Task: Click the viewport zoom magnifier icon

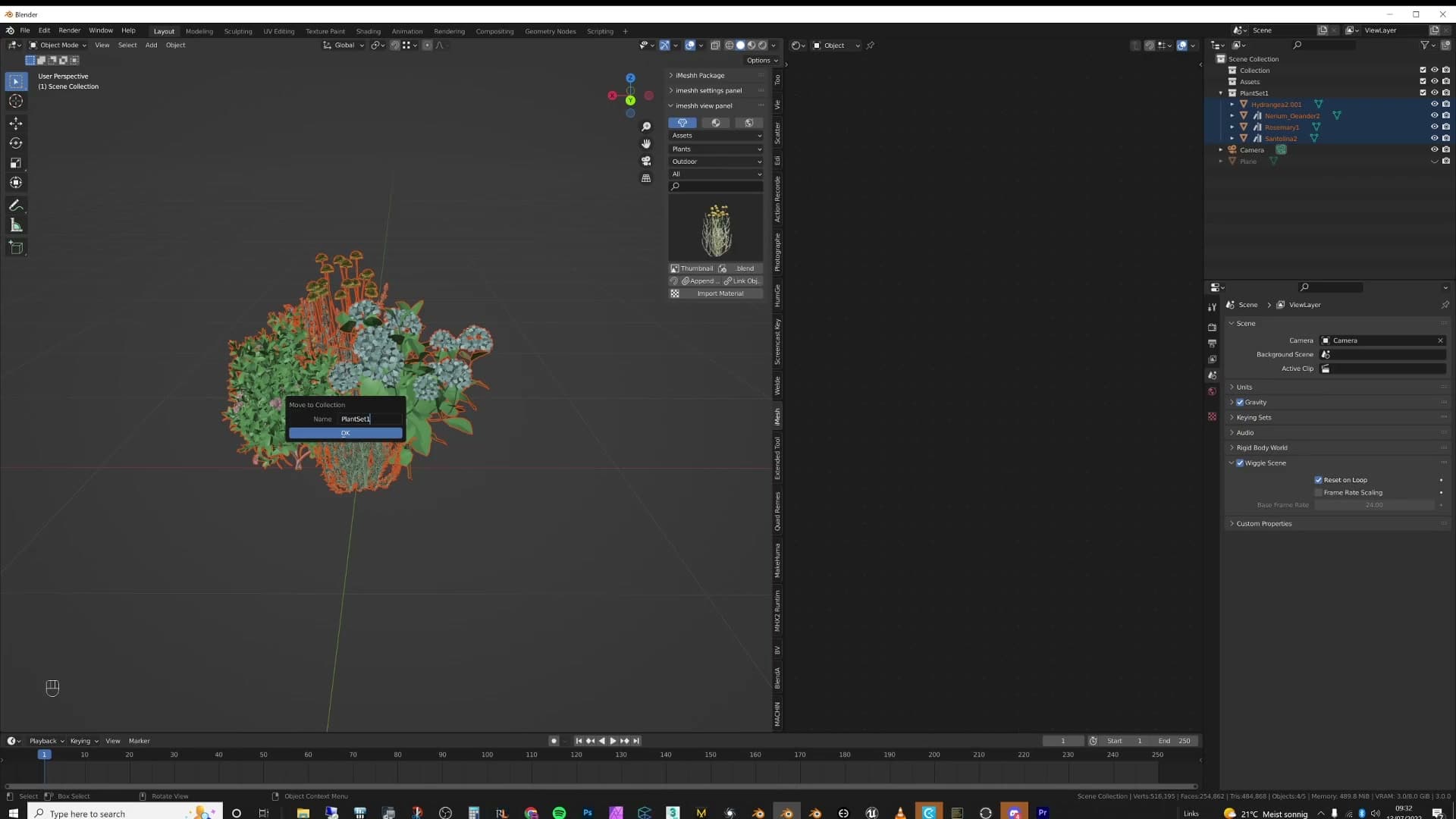Action: coord(646,127)
